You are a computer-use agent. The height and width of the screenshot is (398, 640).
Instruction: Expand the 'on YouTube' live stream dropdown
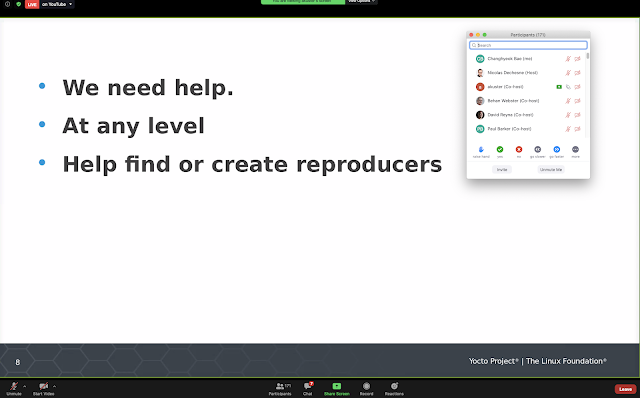[x=57, y=4]
